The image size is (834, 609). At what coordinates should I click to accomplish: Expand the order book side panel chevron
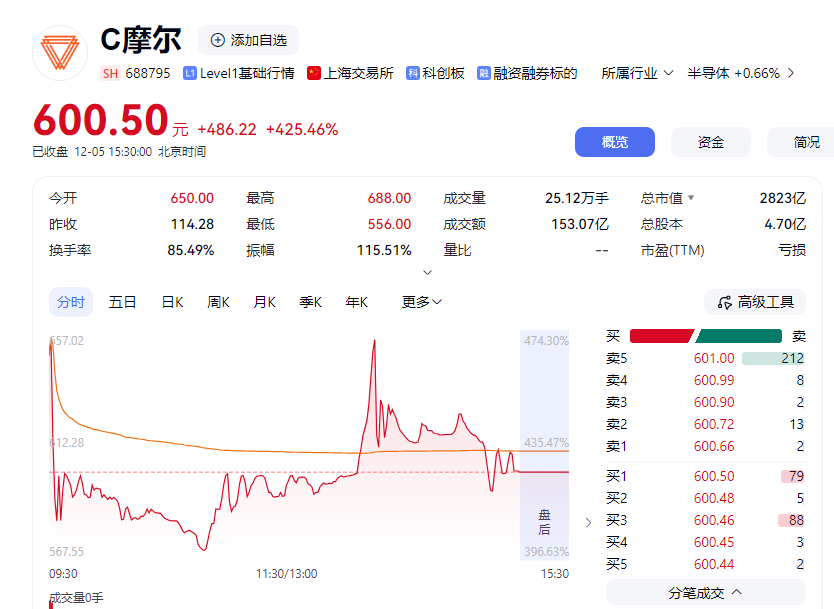(587, 521)
